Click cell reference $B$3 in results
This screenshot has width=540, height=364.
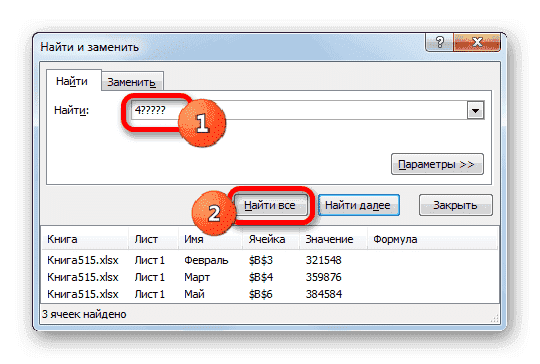tap(261, 260)
